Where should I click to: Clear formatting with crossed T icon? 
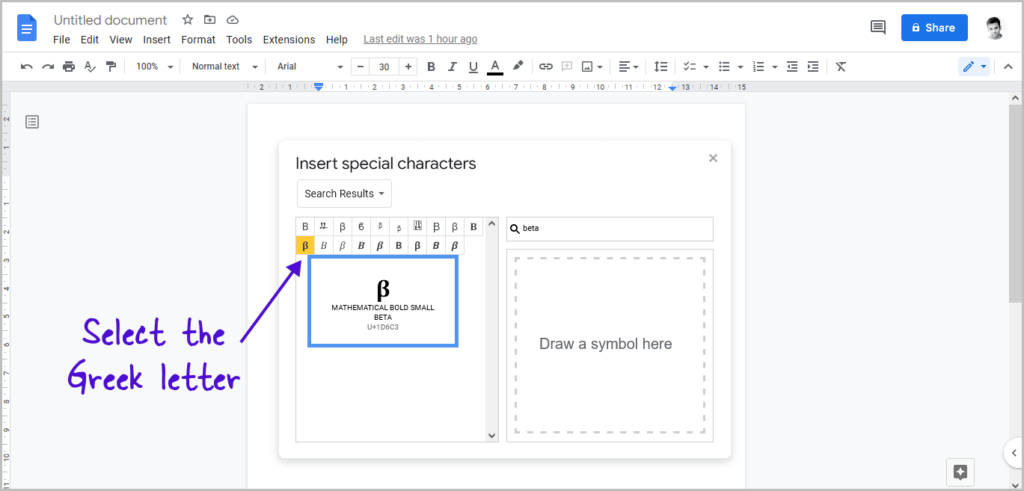(841, 67)
